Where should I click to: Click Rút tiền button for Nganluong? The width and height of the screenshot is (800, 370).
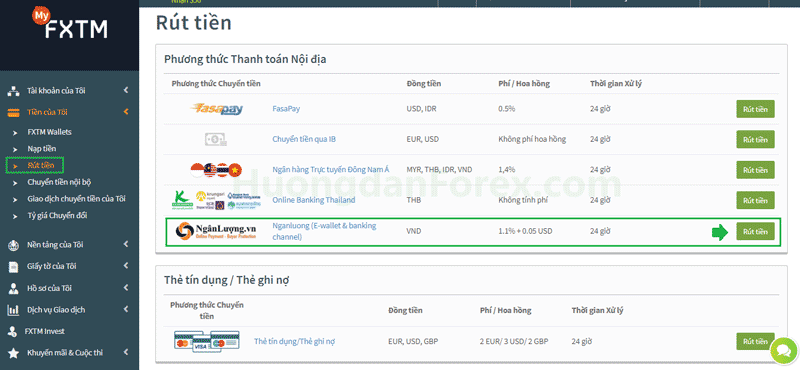755,231
